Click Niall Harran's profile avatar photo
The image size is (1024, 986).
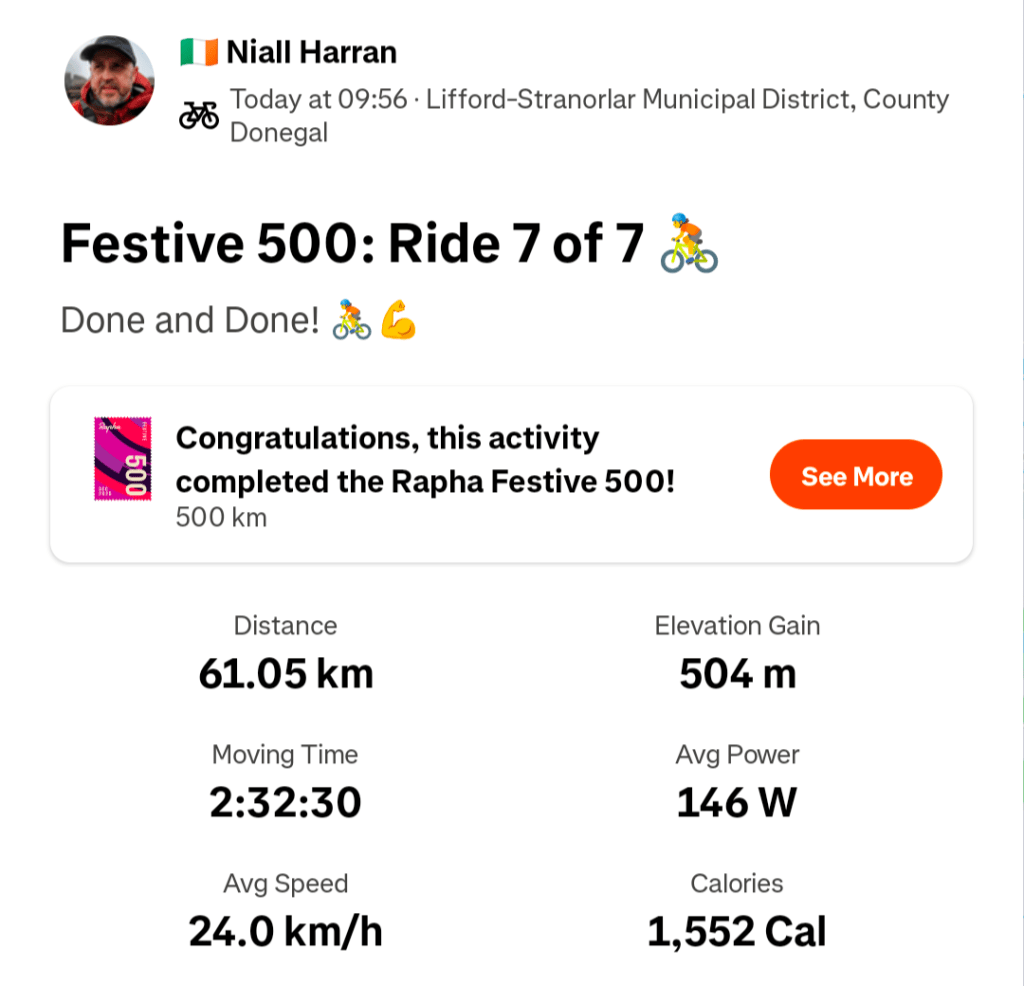109,81
